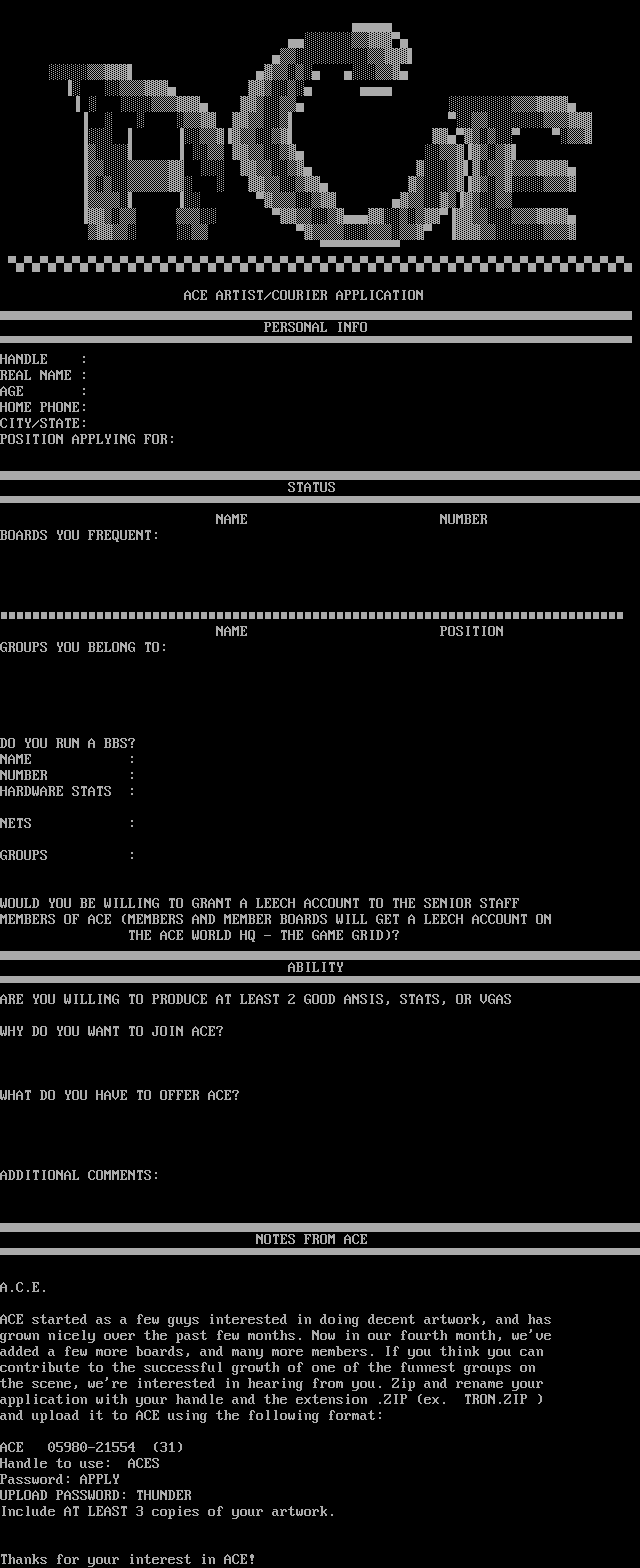Click the POSITION APPLYING FOR prompt
640x1568 pixels.
click(87, 439)
